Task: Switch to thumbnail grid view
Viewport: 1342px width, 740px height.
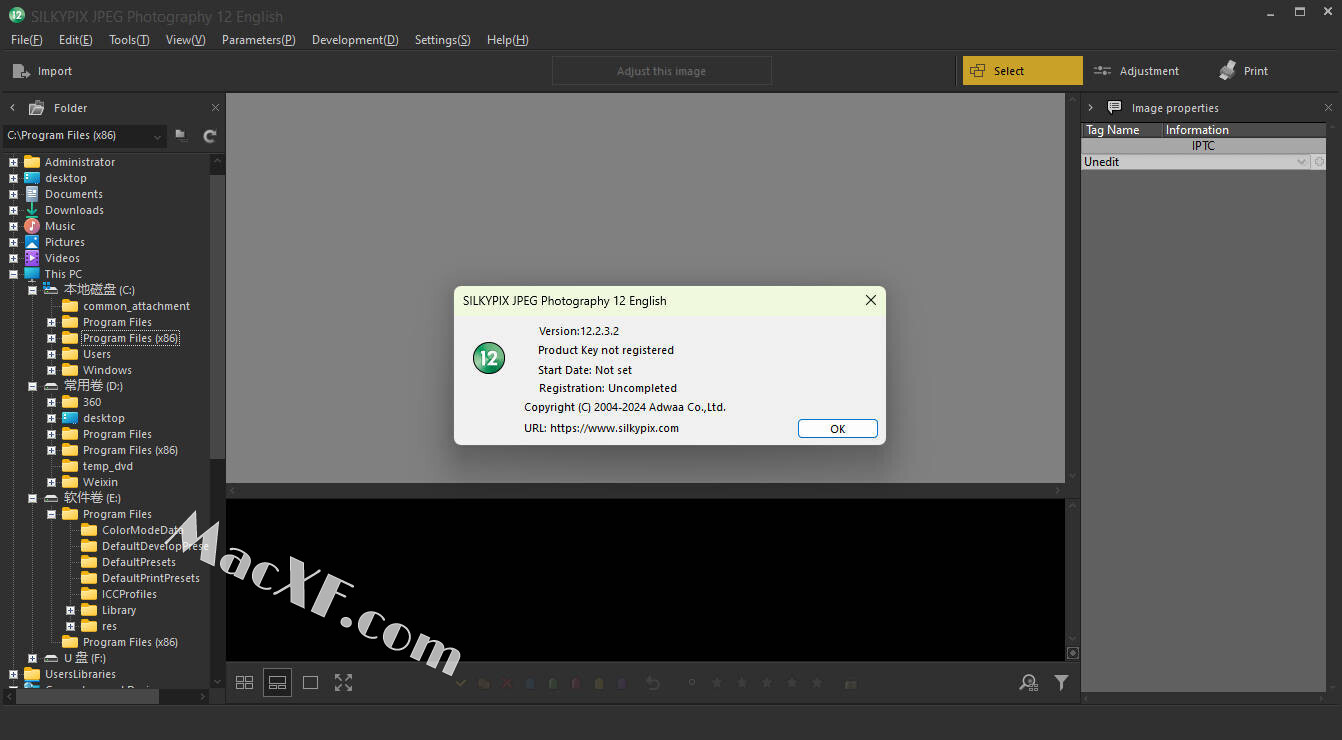Action: tap(244, 683)
